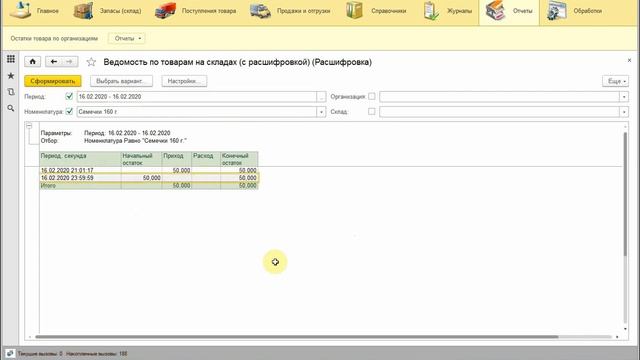Screen dimensions: 640x360
Task: Open the Настройки button
Action: [x=184, y=81]
